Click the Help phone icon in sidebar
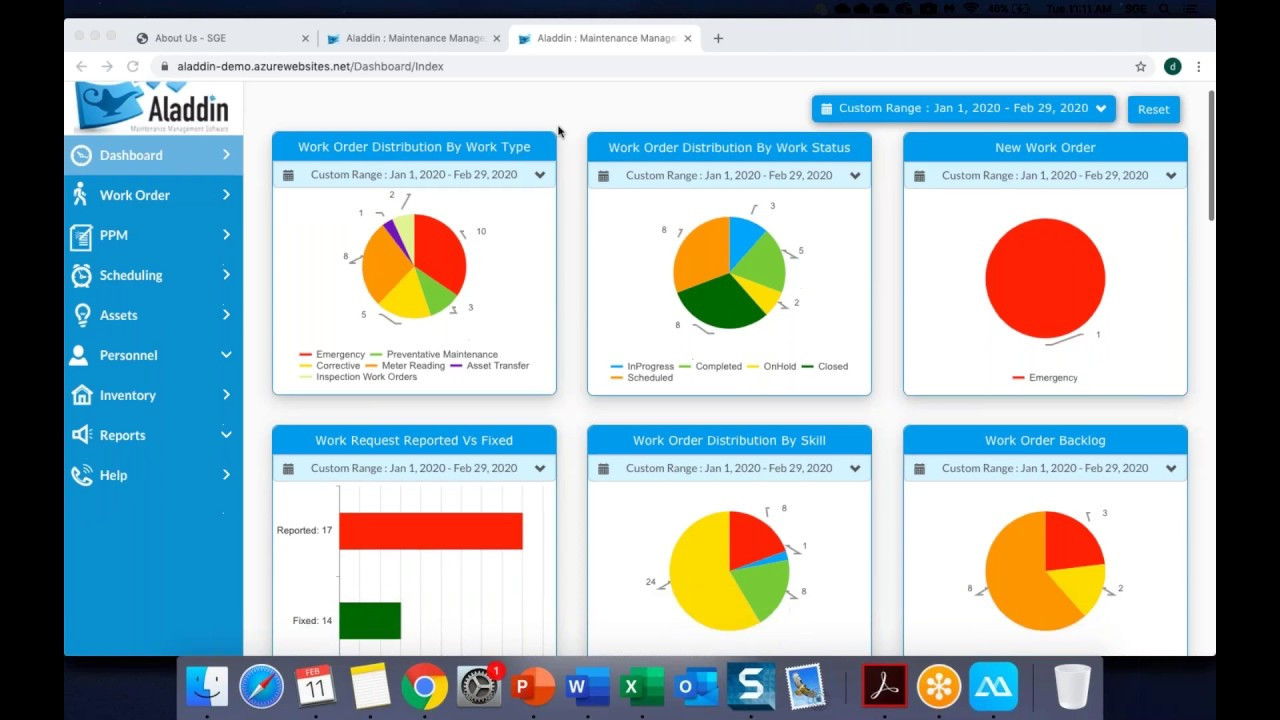The width and height of the screenshot is (1280, 720). tap(81, 475)
